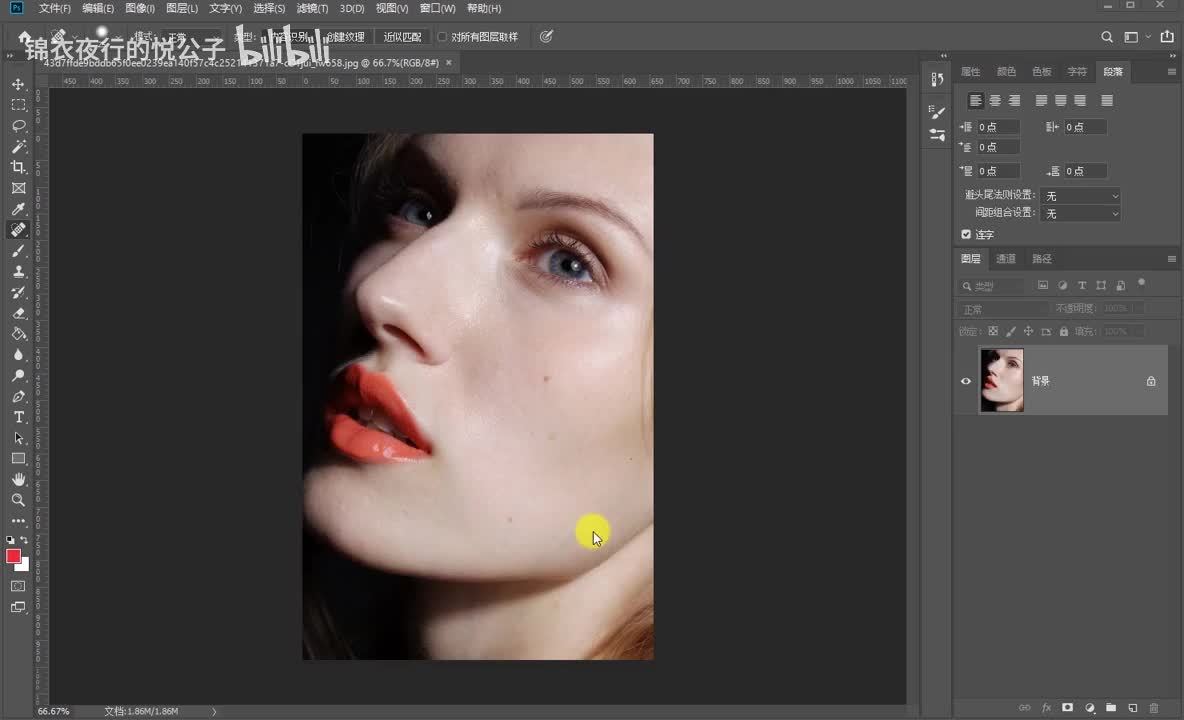Viewport: 1184px width, 720px height.
Task: Change screen mode from toolbar
Action: pos(18,607)
